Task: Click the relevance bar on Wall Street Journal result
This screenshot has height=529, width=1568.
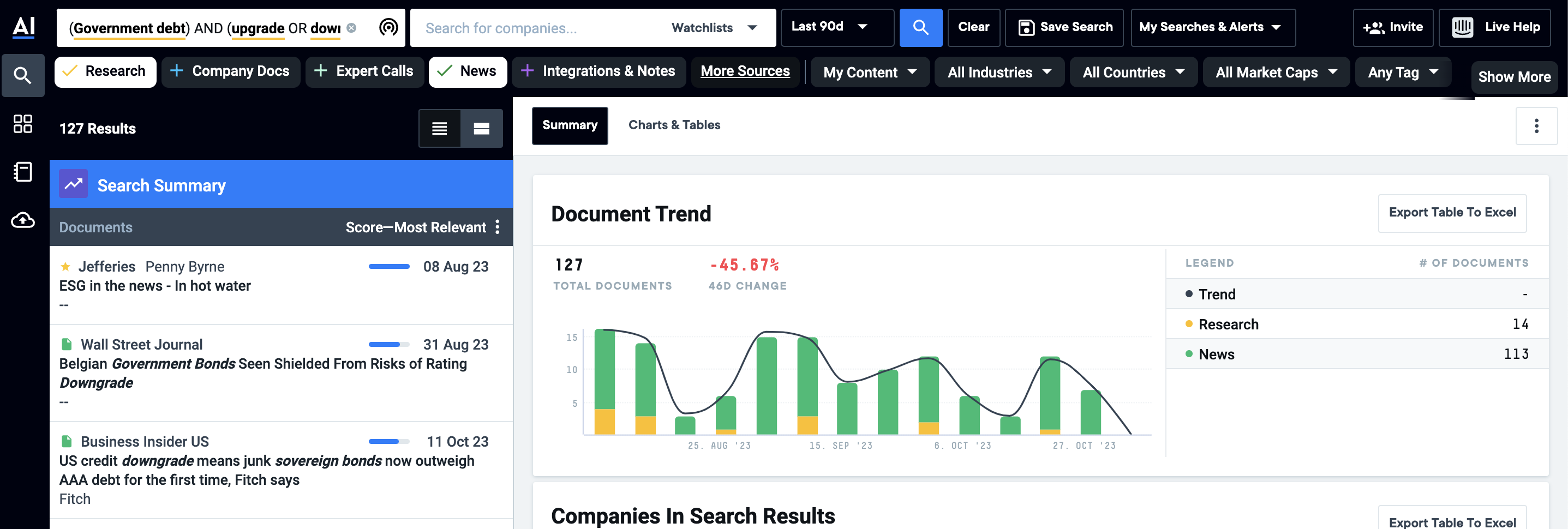Action: (389, 345)
